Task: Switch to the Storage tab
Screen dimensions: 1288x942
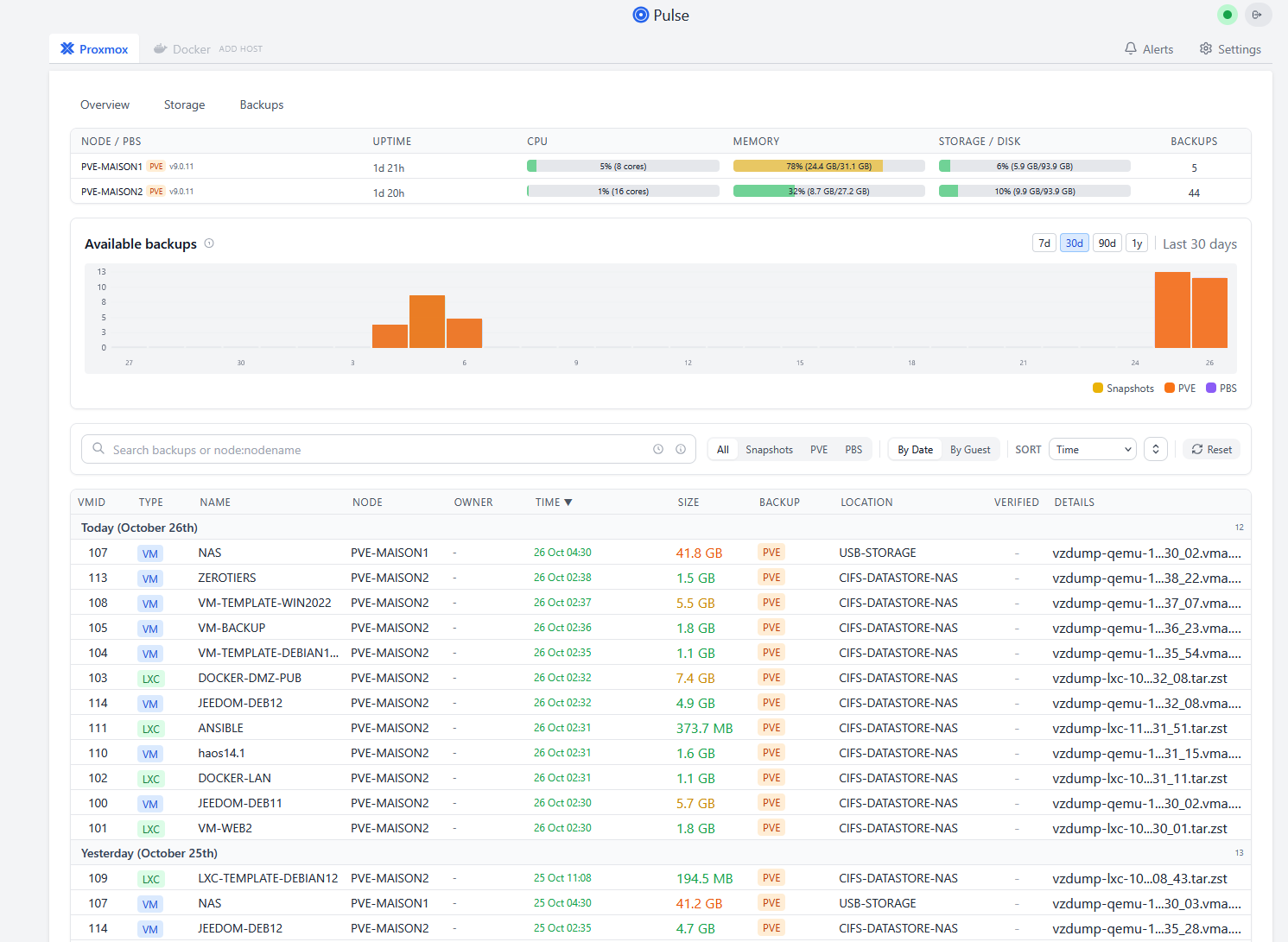Action: (184, 104)
